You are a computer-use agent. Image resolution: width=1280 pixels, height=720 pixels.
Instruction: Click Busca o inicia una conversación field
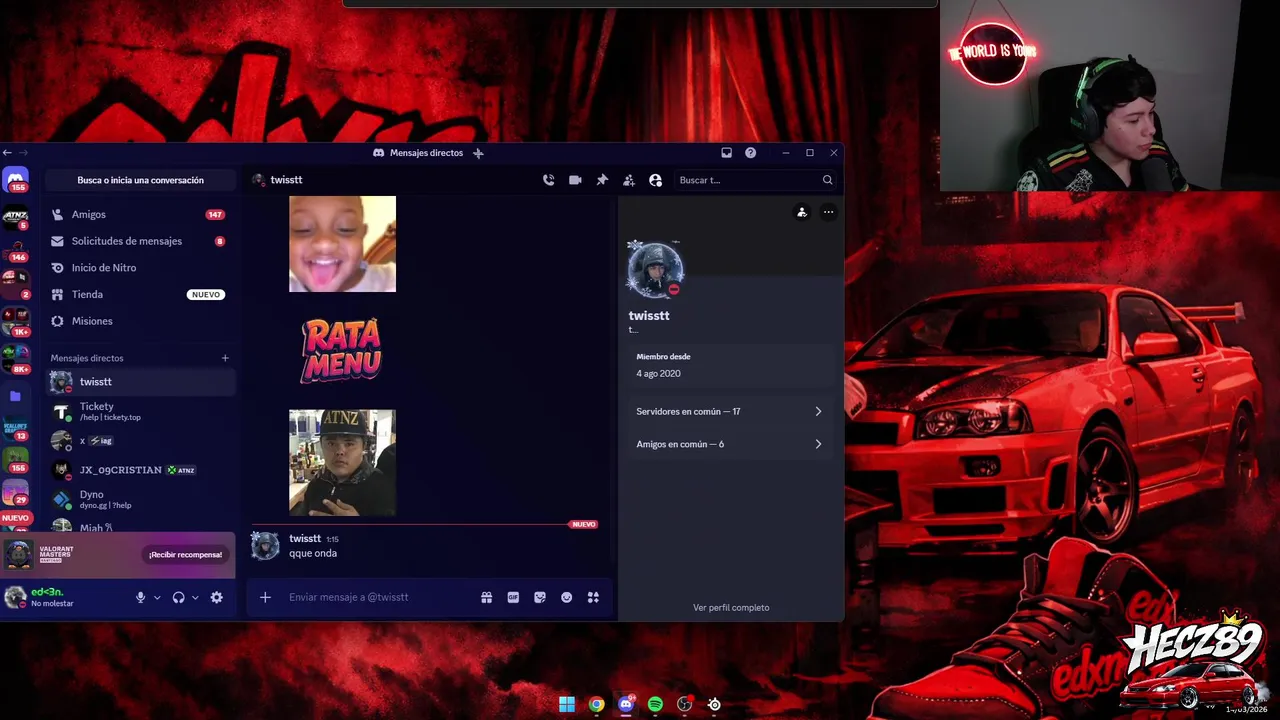pyautogui.click(x=140, y=180)
